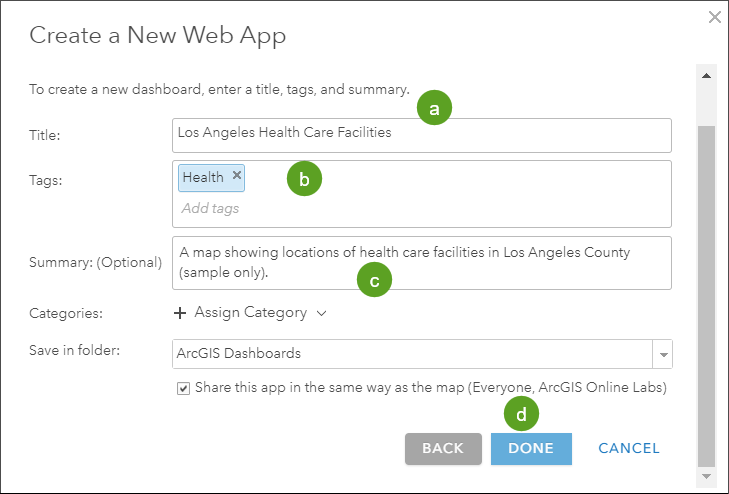Select the ArcGIS Dashboards folder field
This screenshot has width=729, height=494.
(x=410, y=354)
